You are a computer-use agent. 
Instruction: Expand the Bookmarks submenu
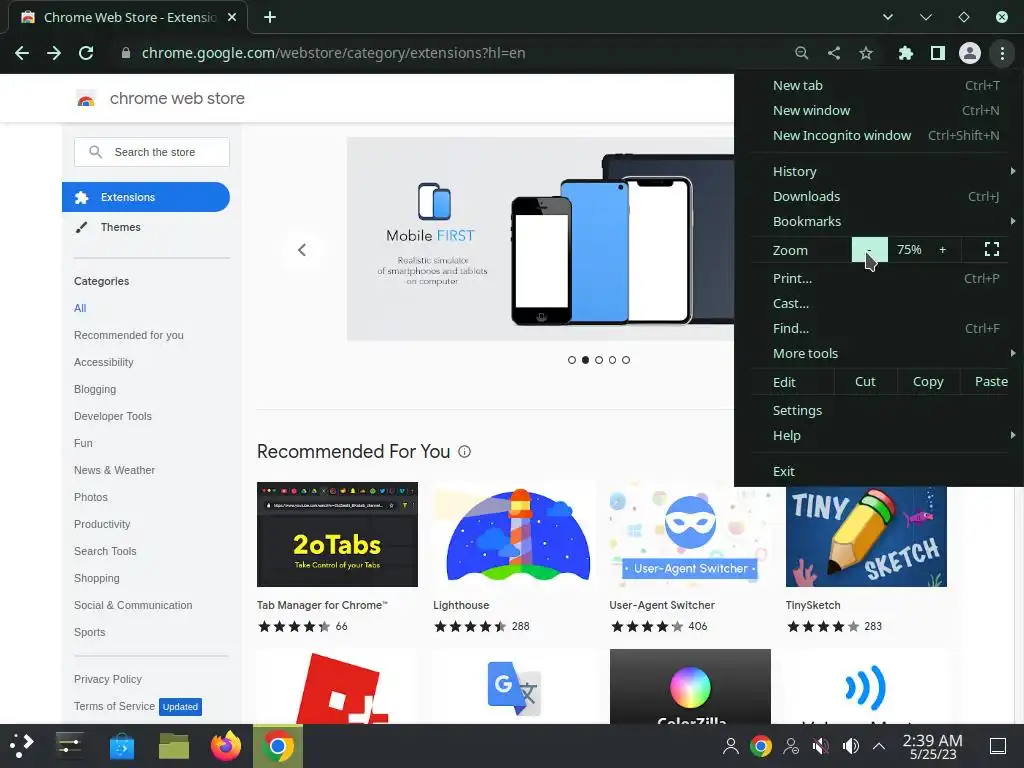pyautogui.click(x=879, y=221)
